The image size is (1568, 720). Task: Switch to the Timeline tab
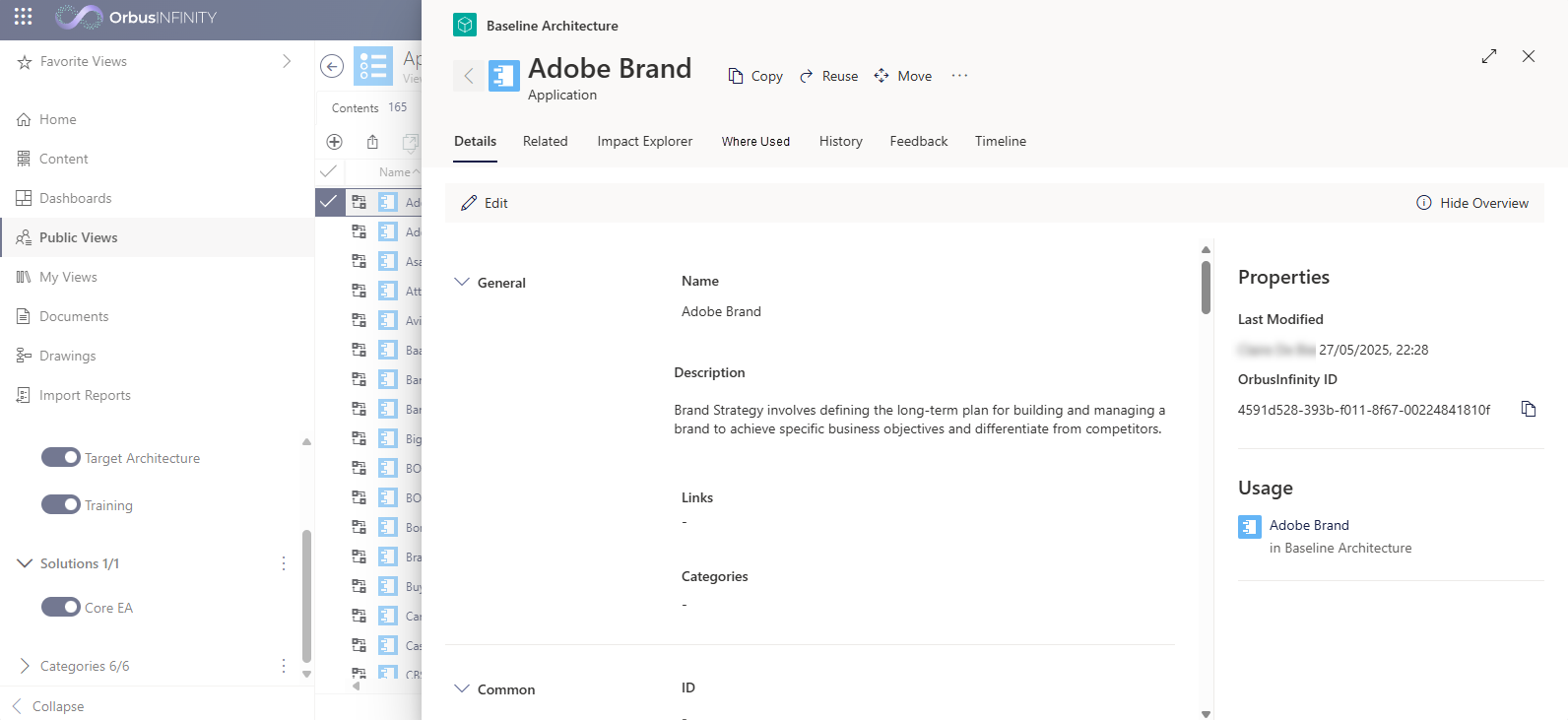point(1000,141)
